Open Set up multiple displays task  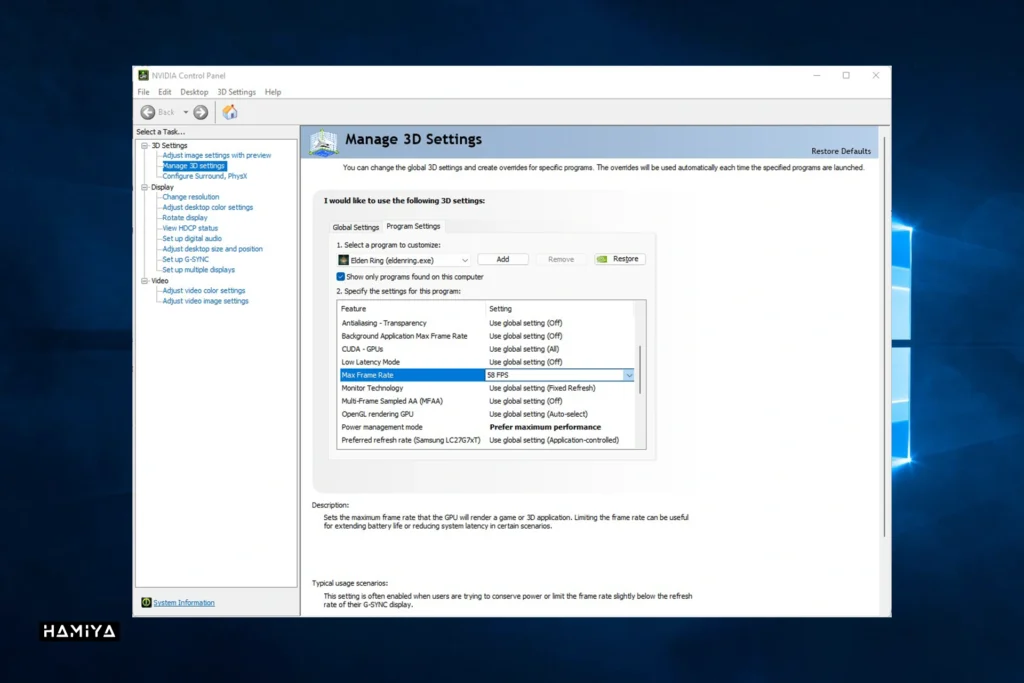click(199, 270)
